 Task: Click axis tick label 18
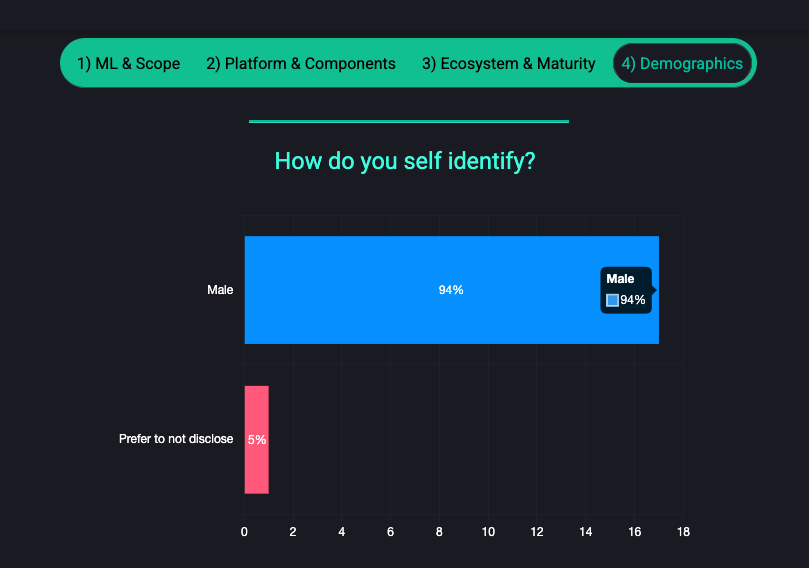pyautogui.click(x=683, y=532)
